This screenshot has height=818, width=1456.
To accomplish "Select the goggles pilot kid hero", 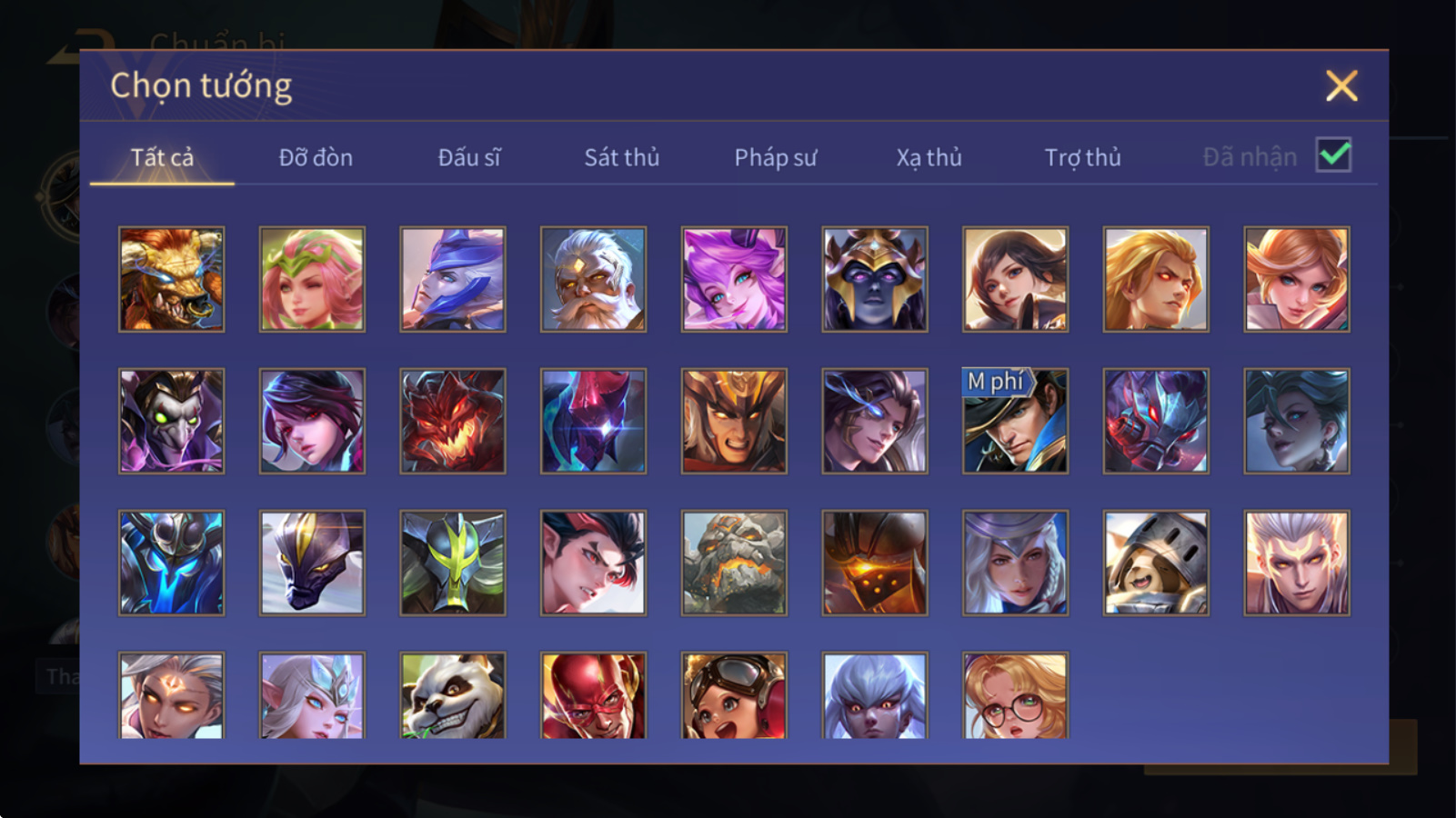I will [734, 695].
